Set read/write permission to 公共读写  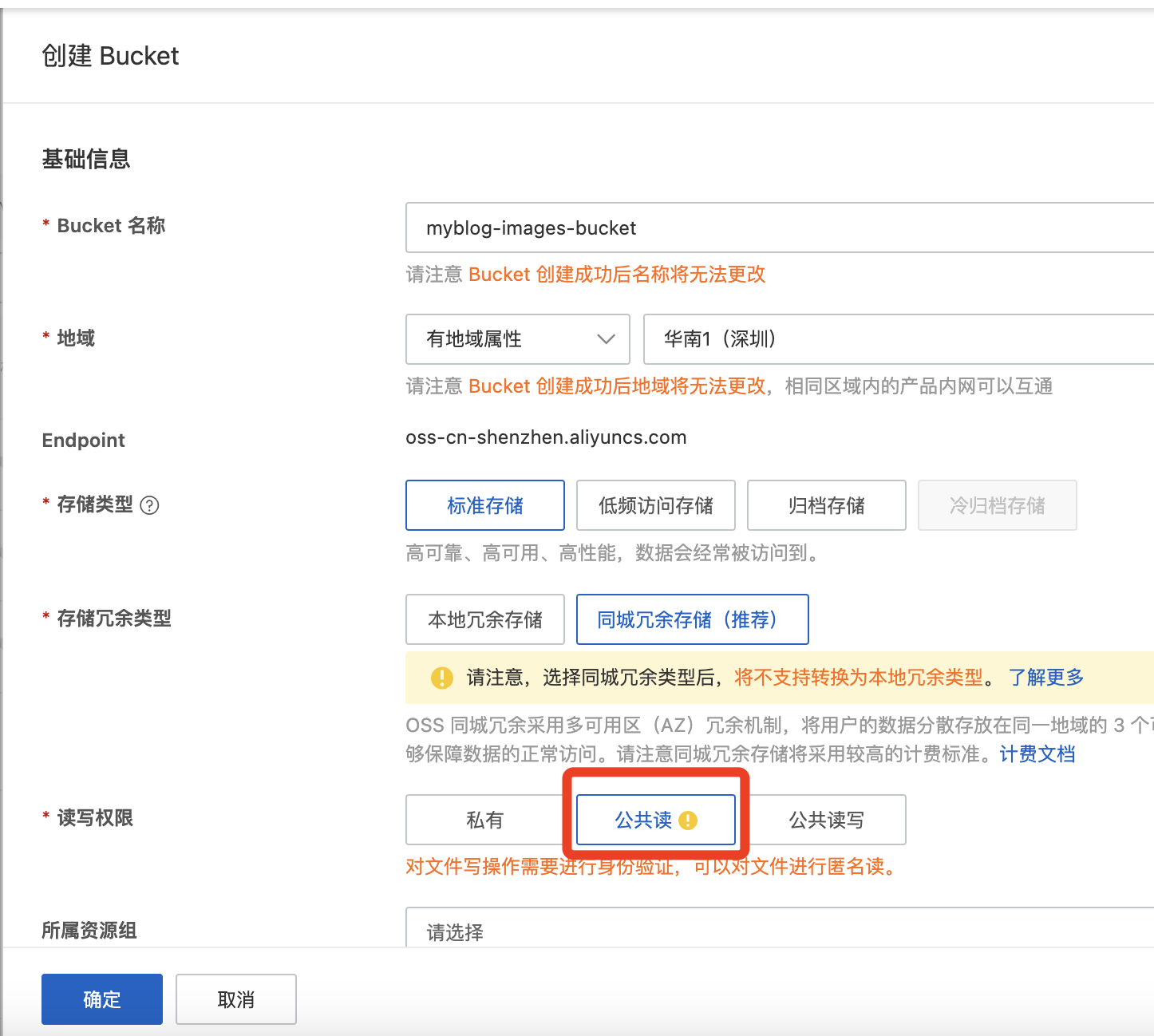[x=826, y=820]
